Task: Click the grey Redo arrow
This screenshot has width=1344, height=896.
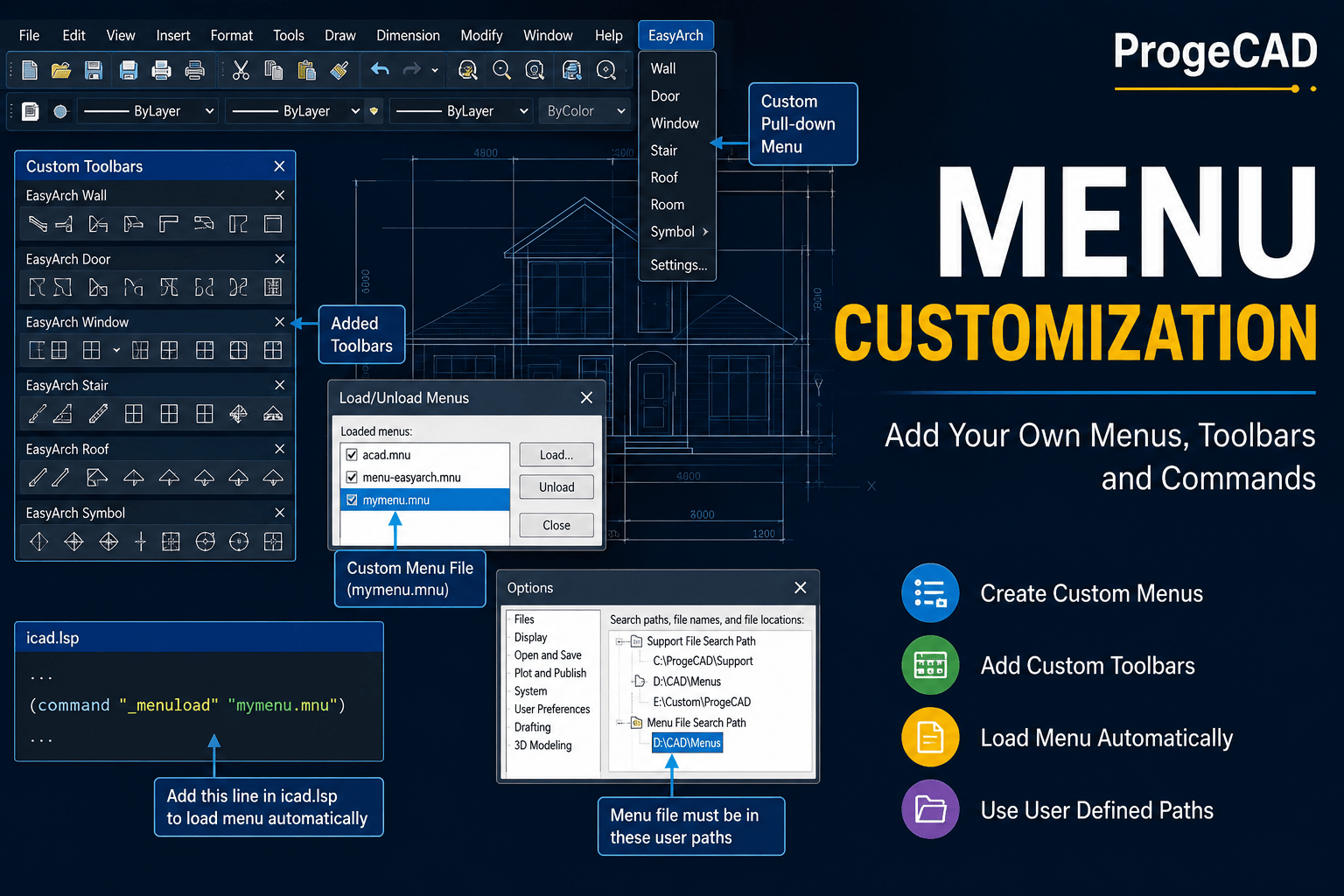Action: [x=411, y=69]
